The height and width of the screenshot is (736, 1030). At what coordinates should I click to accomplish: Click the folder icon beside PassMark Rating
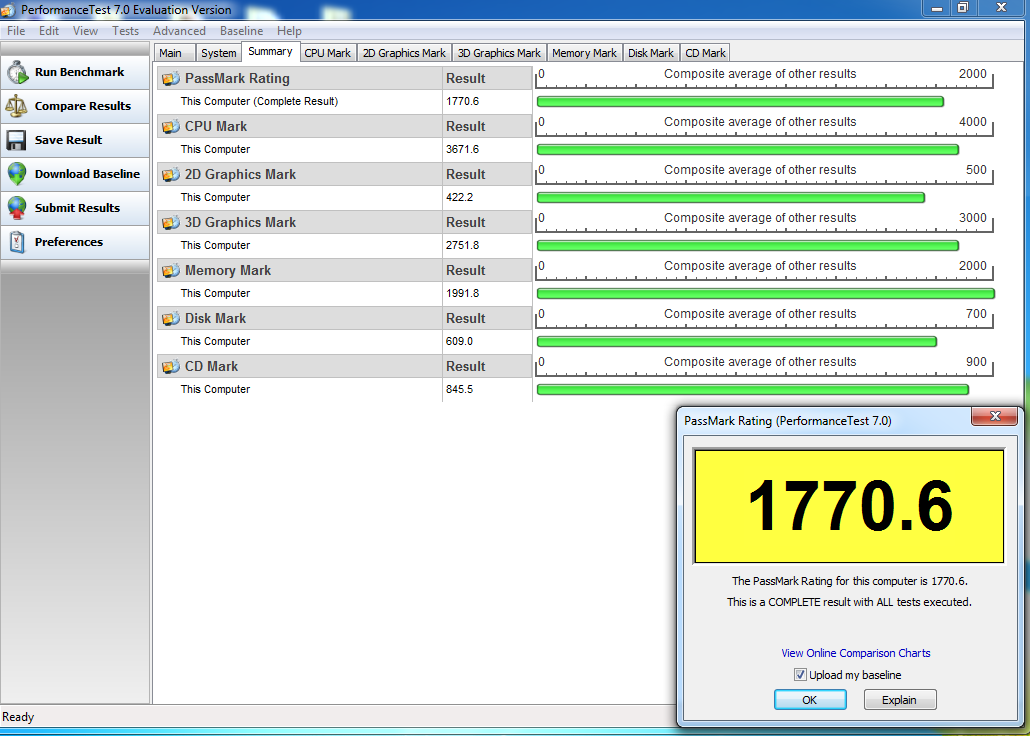(171, 79)
